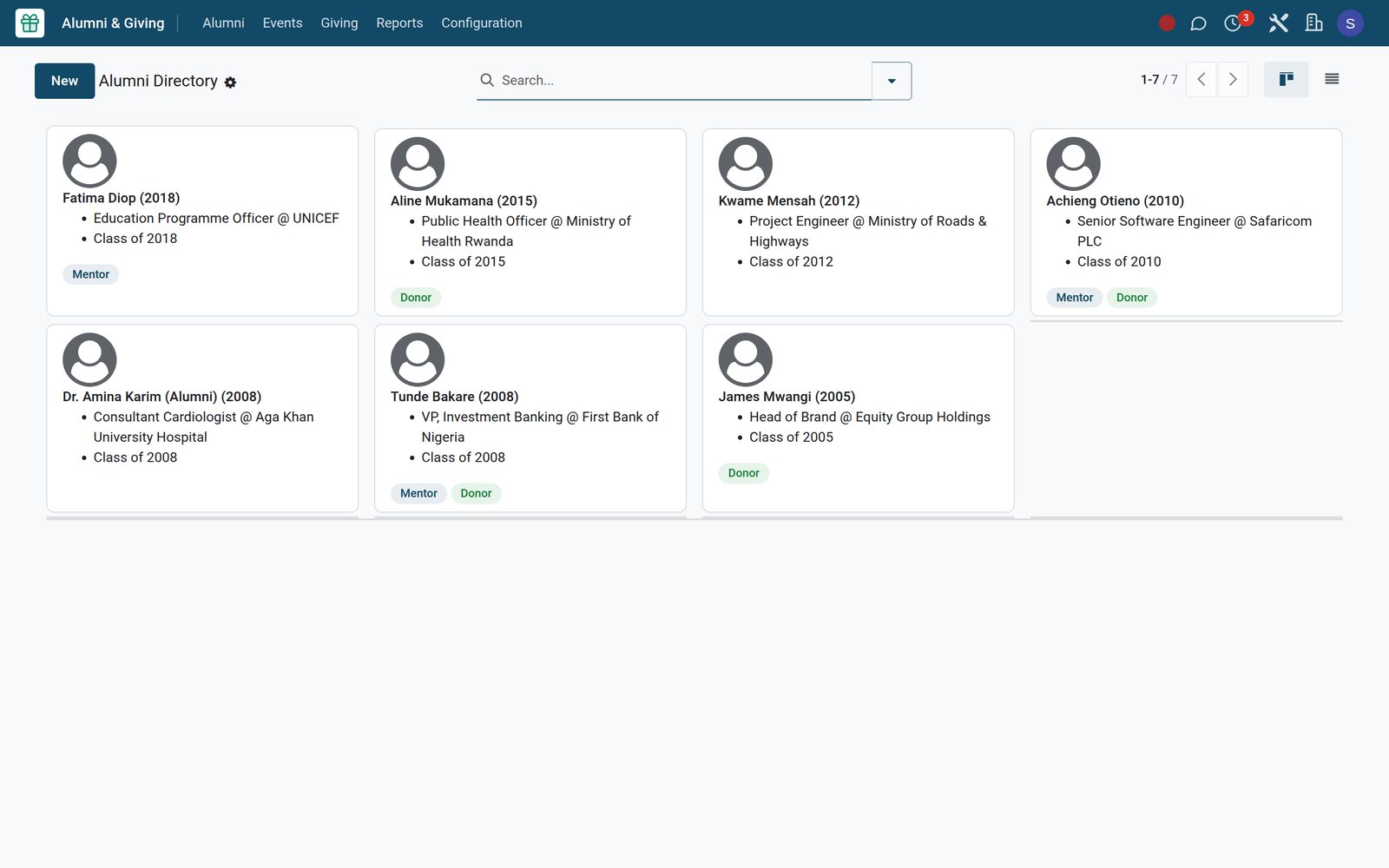The width and height of the screenshot is (1389, 868).
Task: Expand the search filter options dropdown
Action: click(892, 81)
